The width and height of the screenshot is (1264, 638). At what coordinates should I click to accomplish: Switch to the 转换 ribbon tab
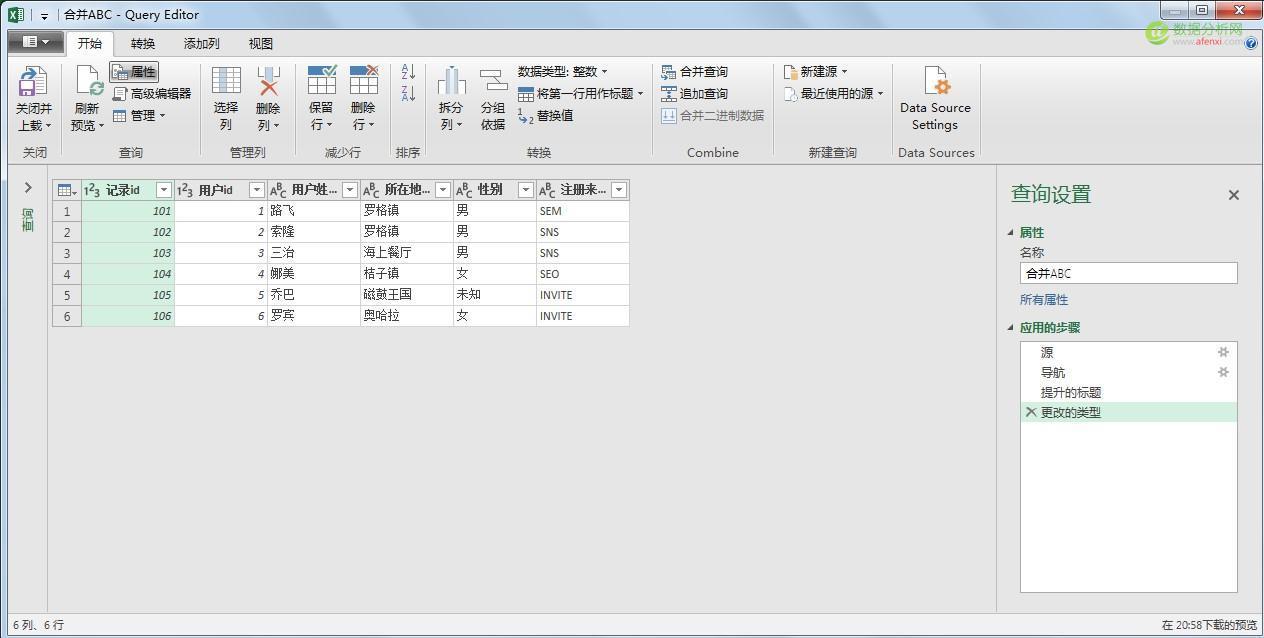(143, 44)
